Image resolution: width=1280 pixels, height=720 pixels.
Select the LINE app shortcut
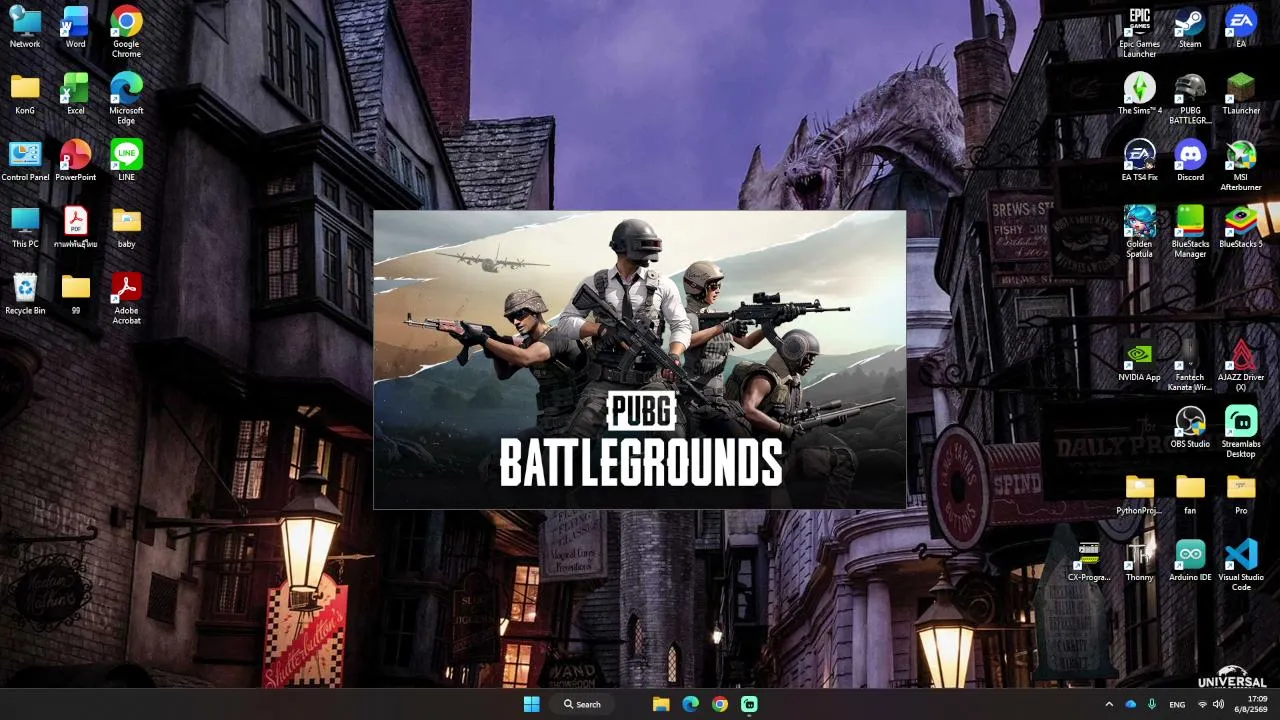coord(126,161)
